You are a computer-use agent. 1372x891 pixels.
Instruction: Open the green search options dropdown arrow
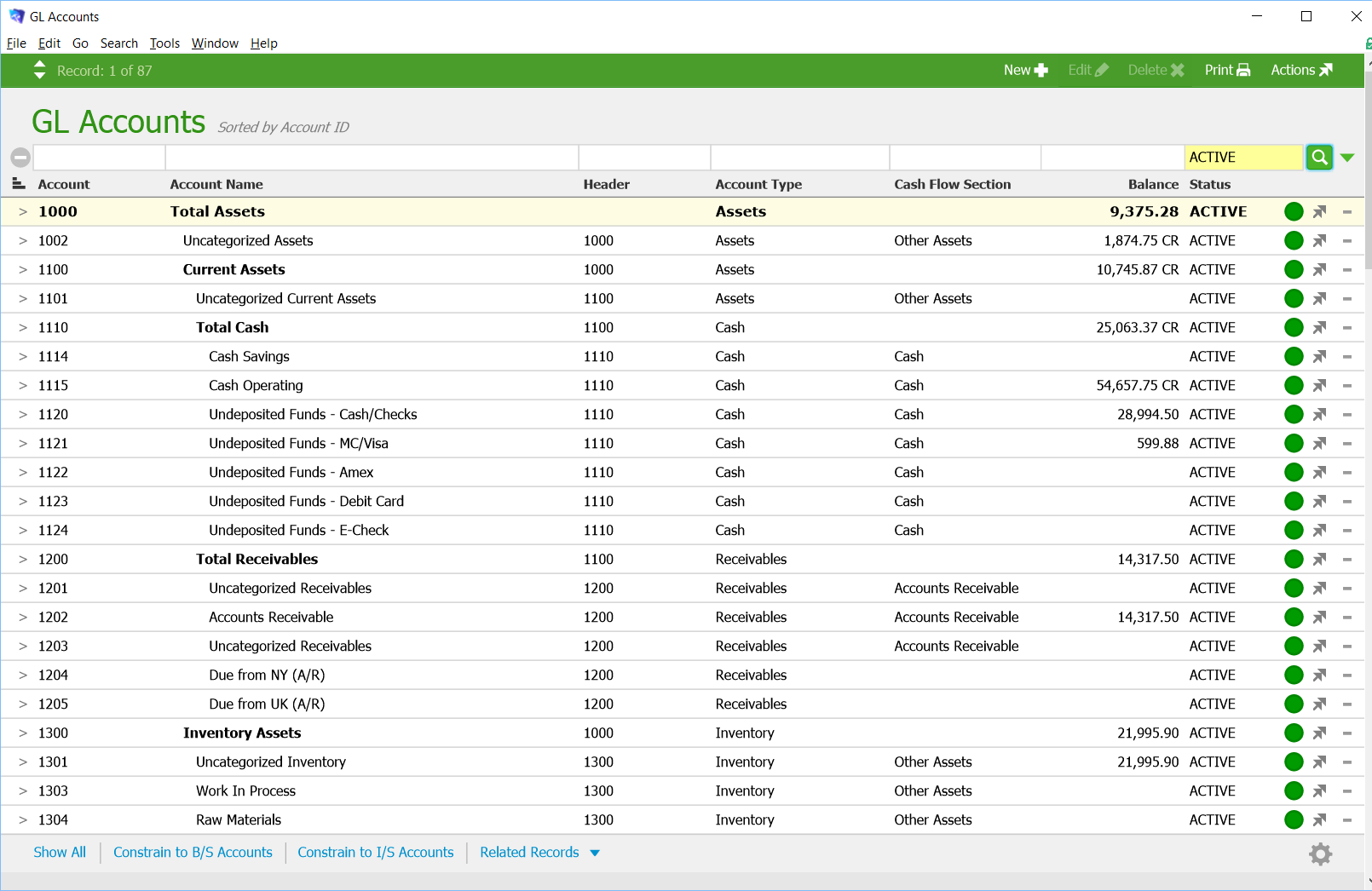point(1347,158)
